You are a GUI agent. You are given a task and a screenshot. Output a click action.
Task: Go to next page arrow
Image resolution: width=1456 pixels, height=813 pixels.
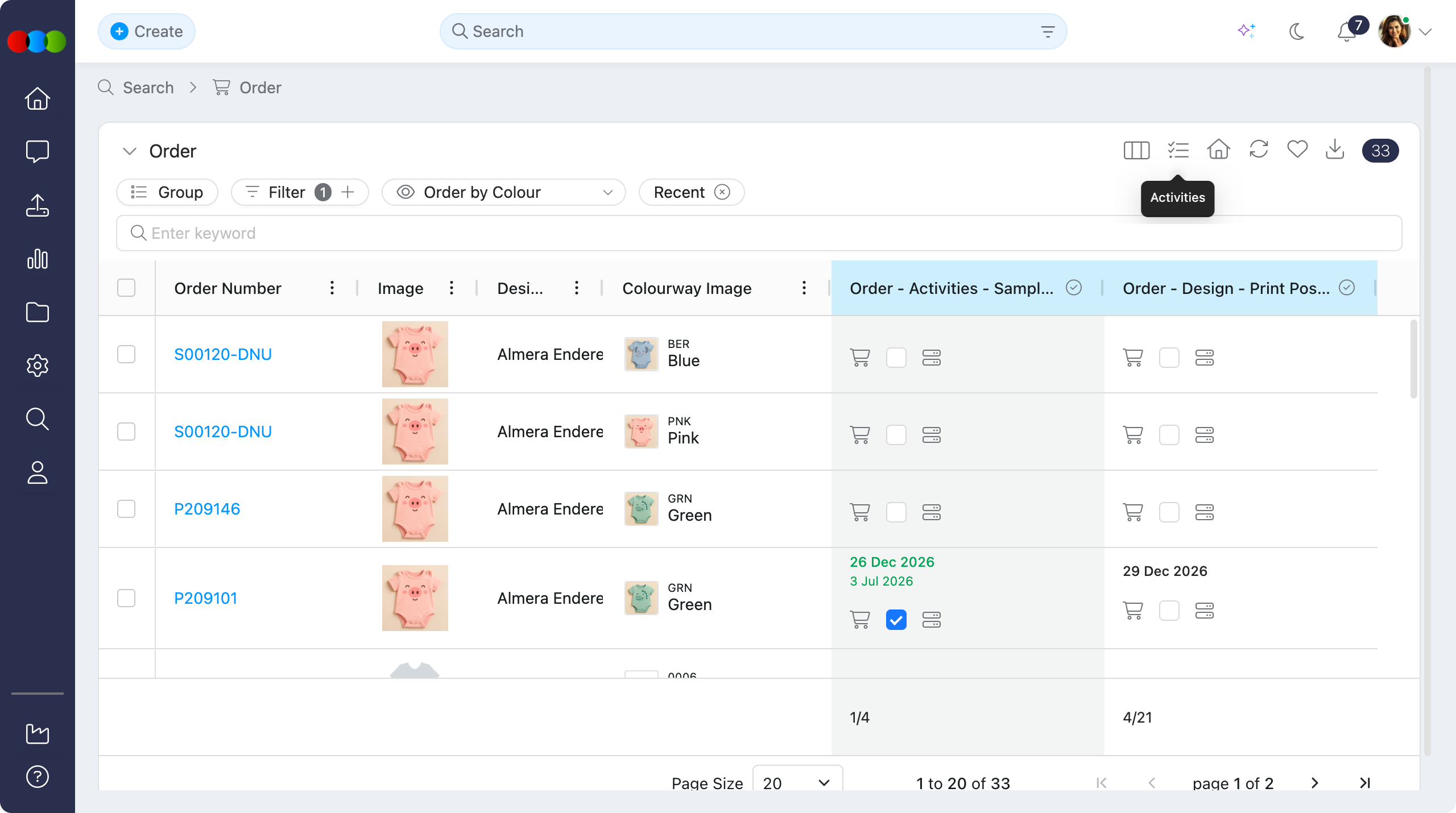1314,783
